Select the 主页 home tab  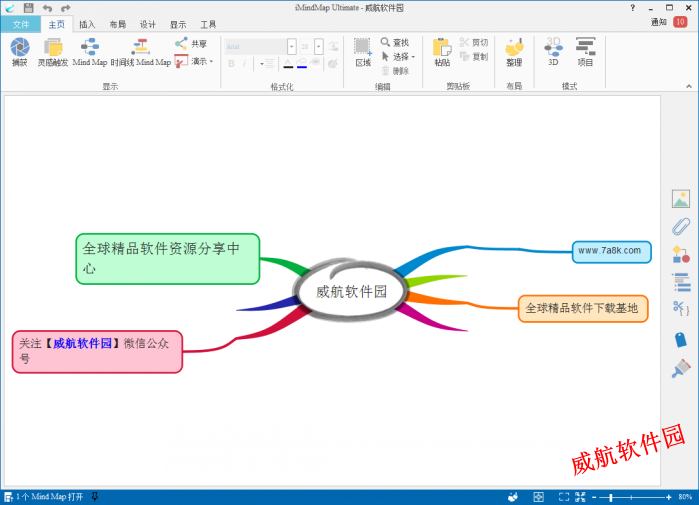[57, 25]
